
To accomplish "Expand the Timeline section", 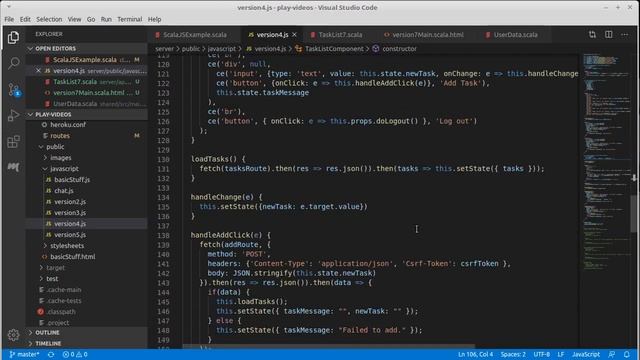I will tap(87, 344).
